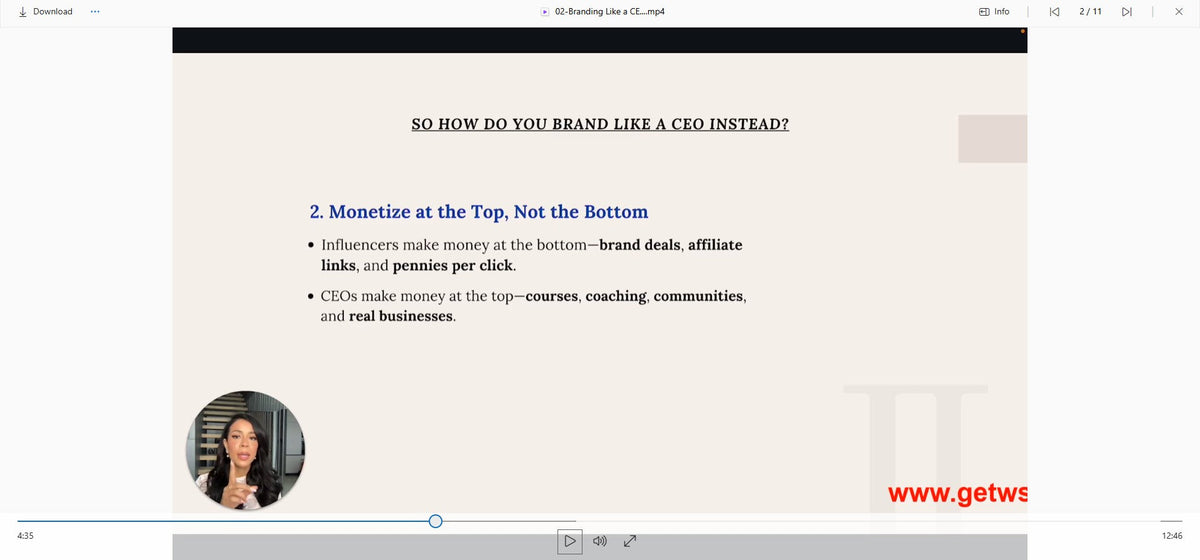1200x560 pixels.
Task: Close the video preview
Action: (x=1179, y=12)
